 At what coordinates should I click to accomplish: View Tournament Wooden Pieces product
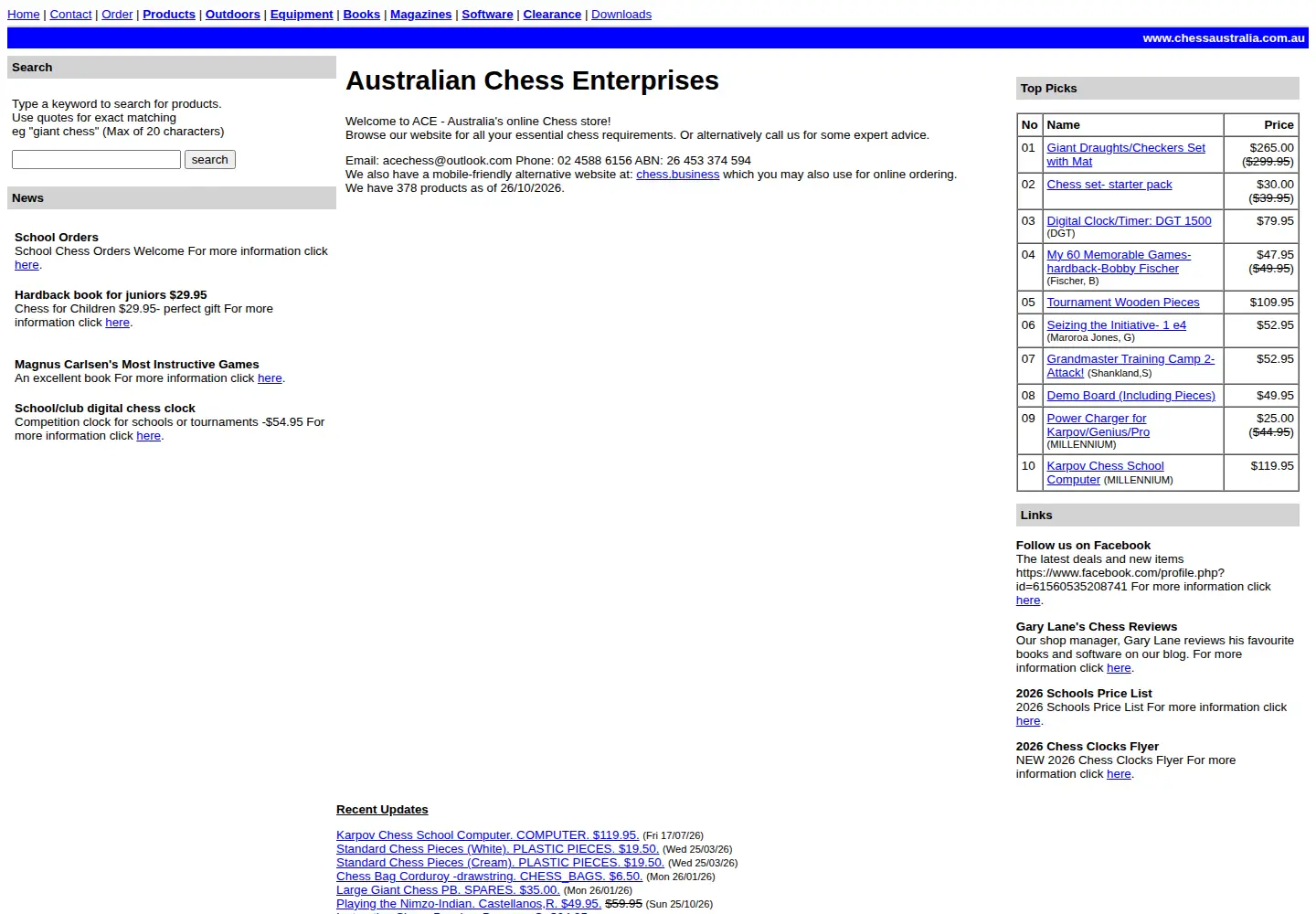(1123, 303)
